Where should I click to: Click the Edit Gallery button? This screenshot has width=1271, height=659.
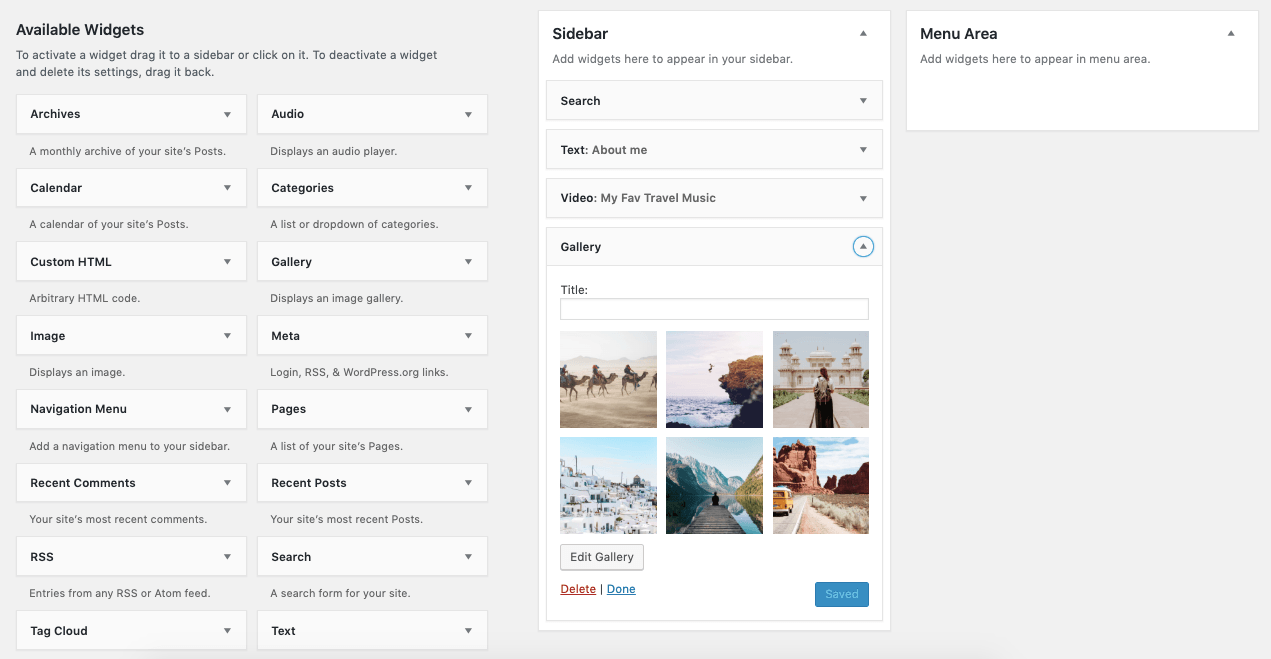click(601, 557)
